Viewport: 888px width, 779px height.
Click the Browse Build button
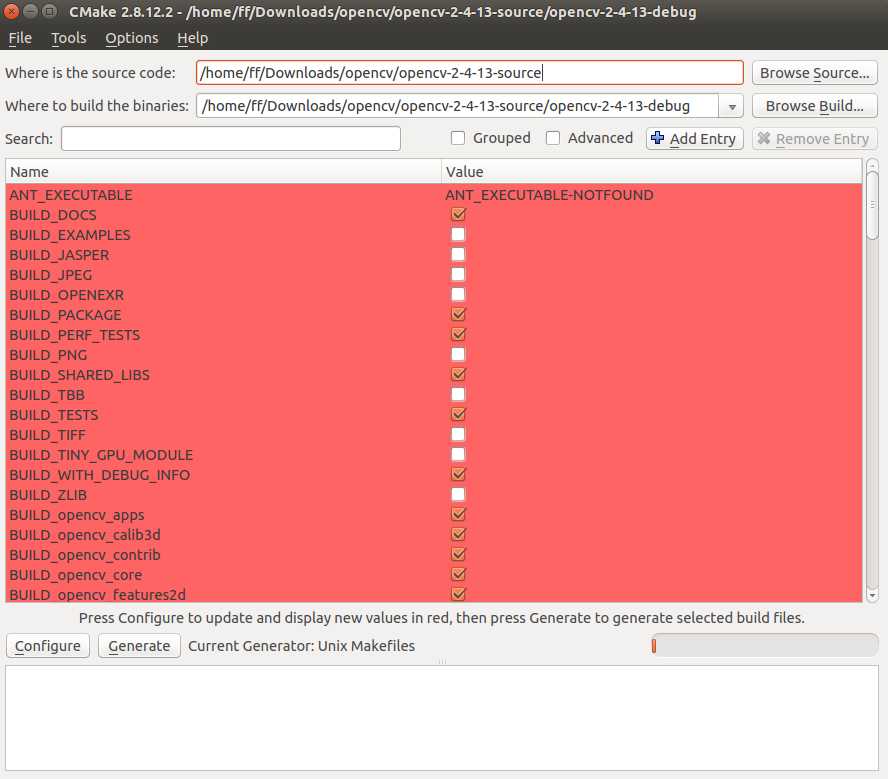[814, 106]
